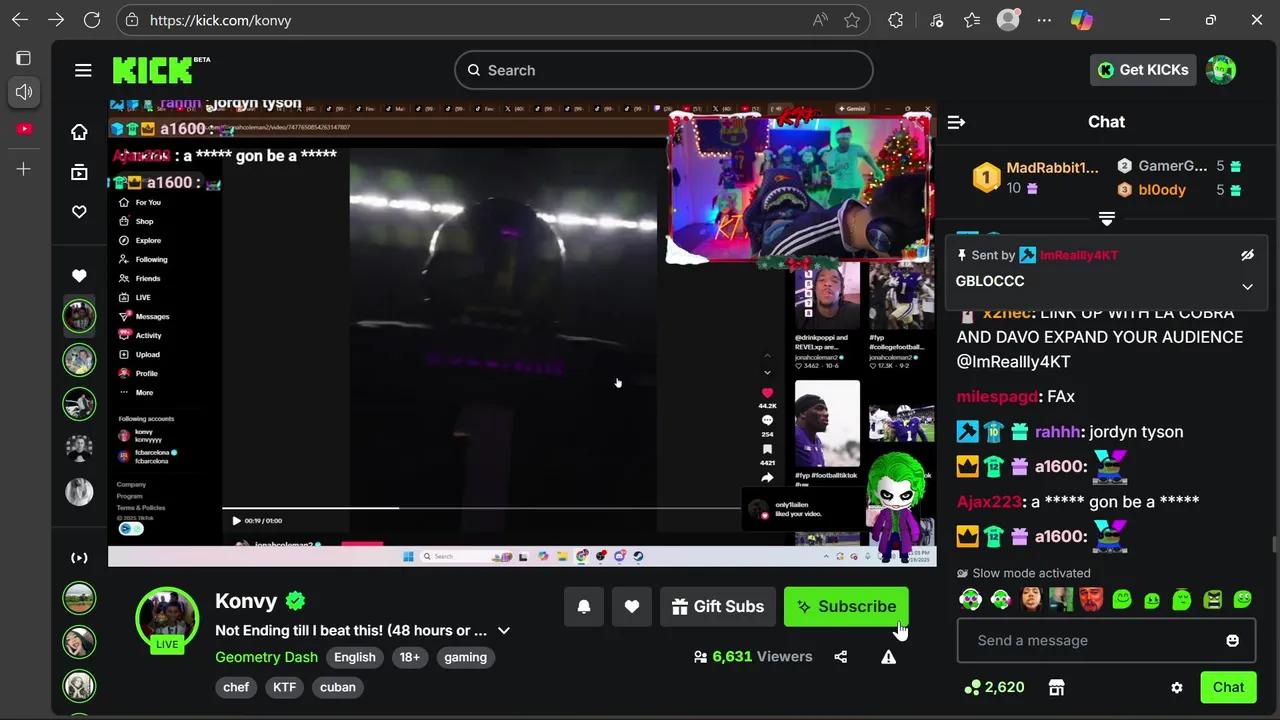
Task: Open browser extensions puzzle icon
Action: [896, 20]
